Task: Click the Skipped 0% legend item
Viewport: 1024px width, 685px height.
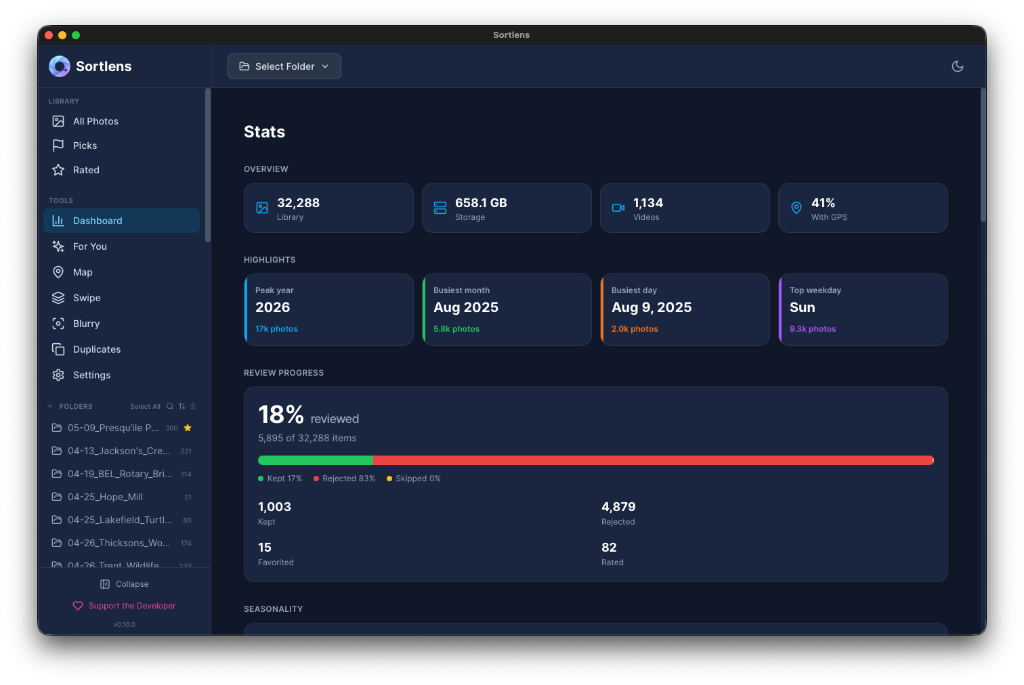Action: (x=413, y=479)
